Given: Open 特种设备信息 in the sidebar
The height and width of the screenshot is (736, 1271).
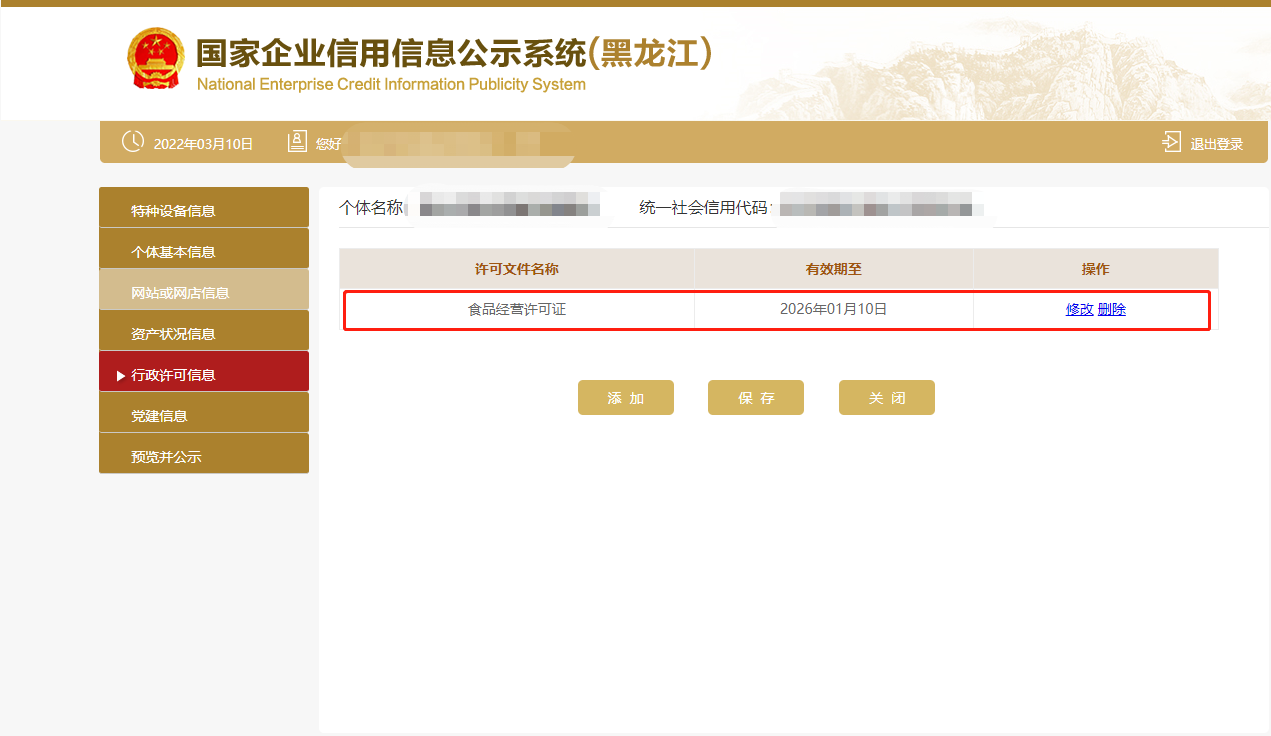Looking at the screenshot, I should [x=204, y=208].
